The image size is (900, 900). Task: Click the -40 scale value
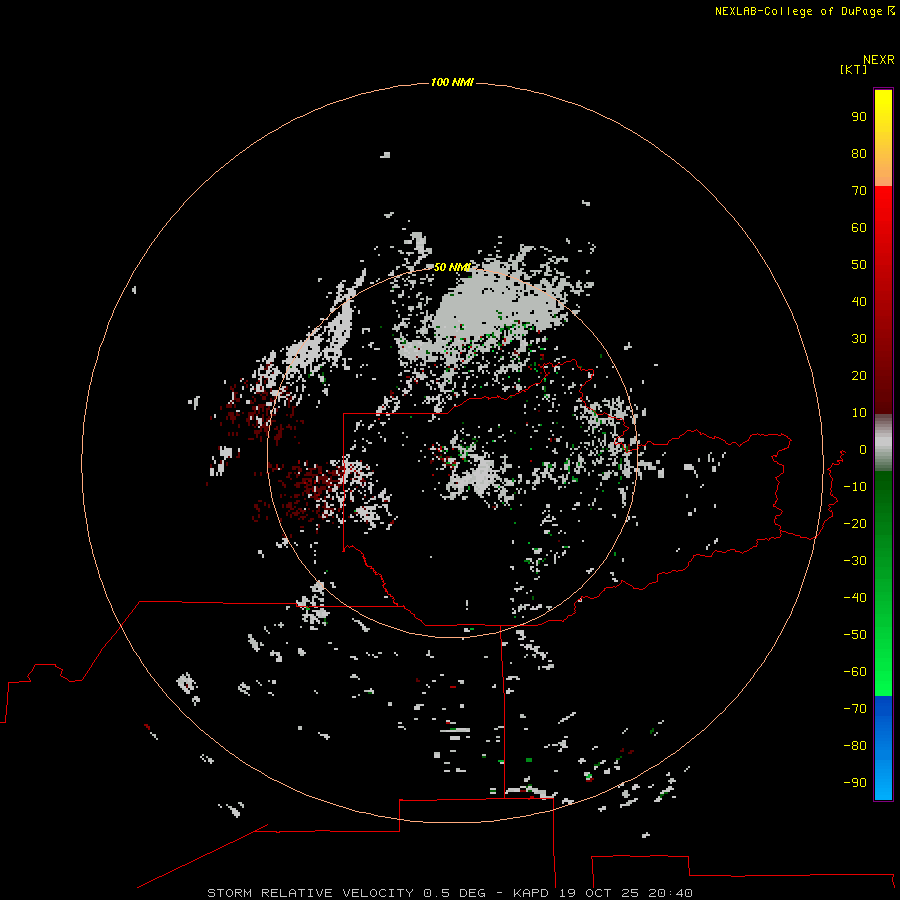[x=855, y=598]
